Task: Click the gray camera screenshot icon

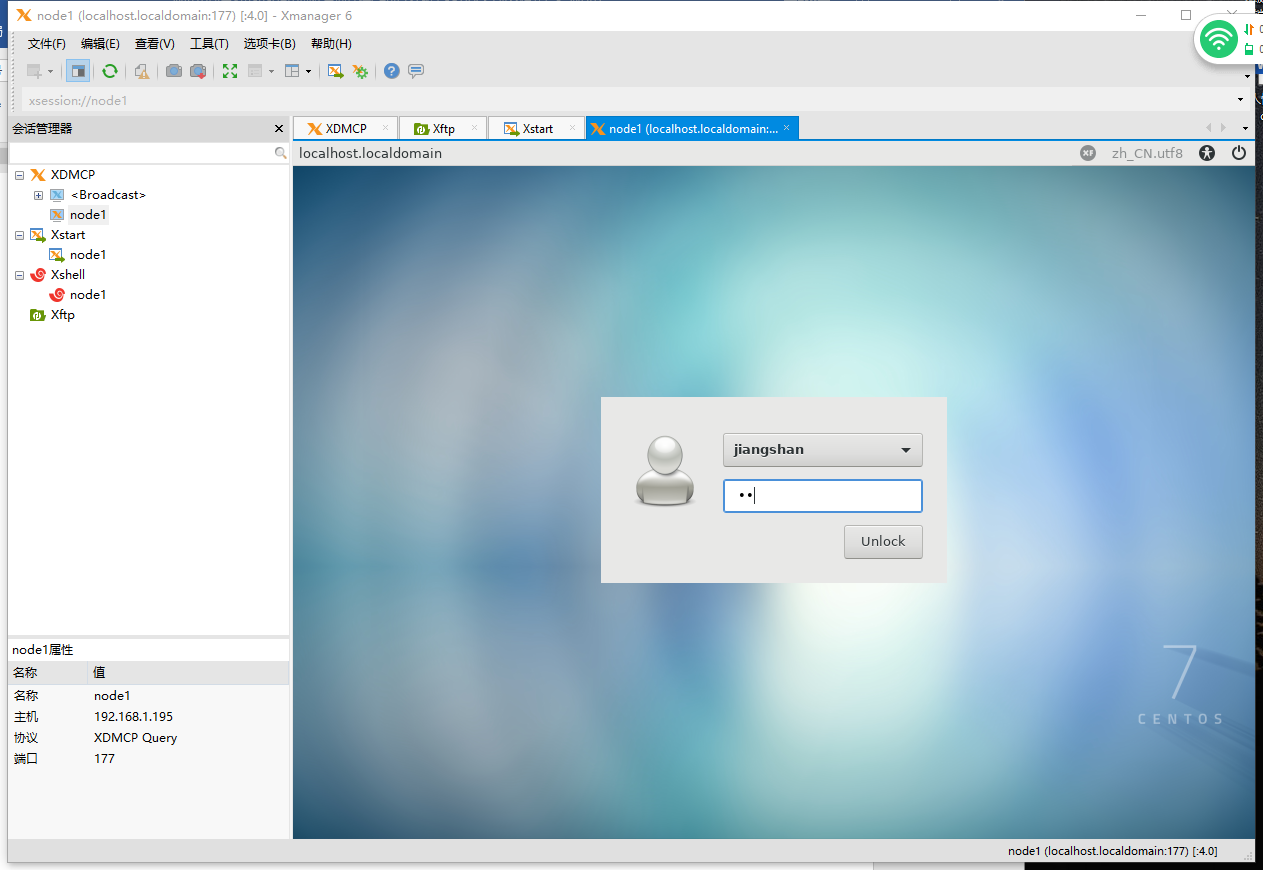Action: point(174,71)
